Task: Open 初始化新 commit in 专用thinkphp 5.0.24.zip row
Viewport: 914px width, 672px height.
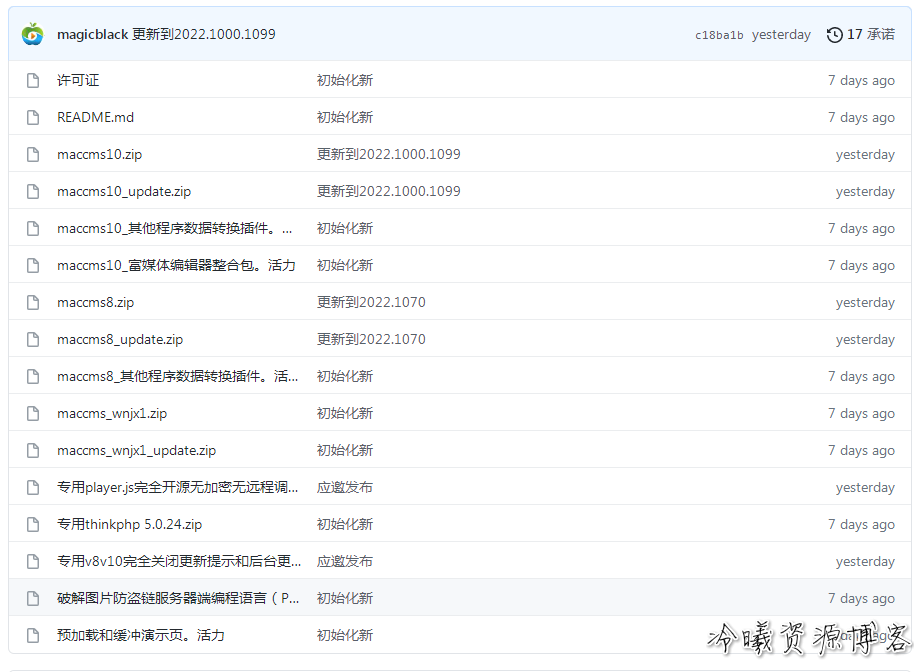Action: coord(344,525)
